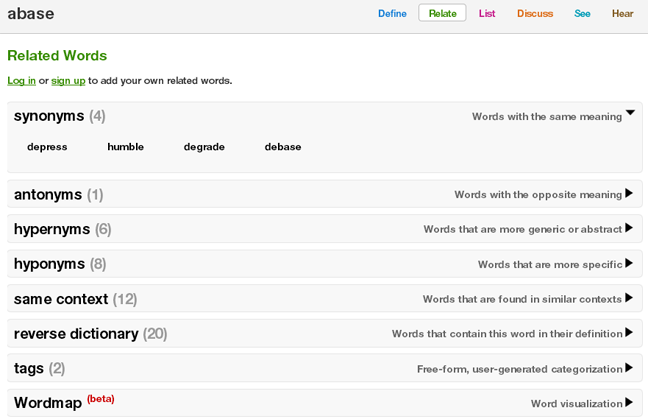This screenshot has height=419, width=648.
Task: Click 'Free-form, user-generated categorization' description
Action: (519, 369)
